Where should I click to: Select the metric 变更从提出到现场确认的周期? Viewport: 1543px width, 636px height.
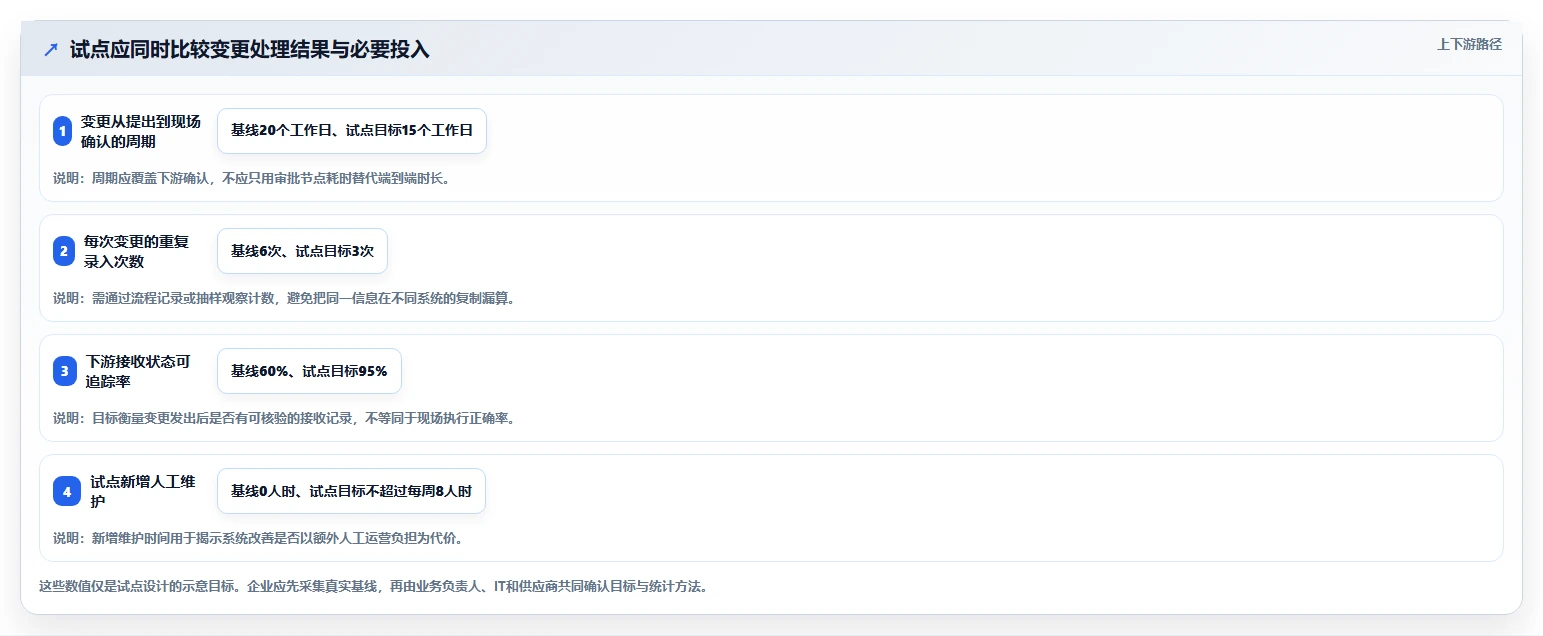click(141, 131)
